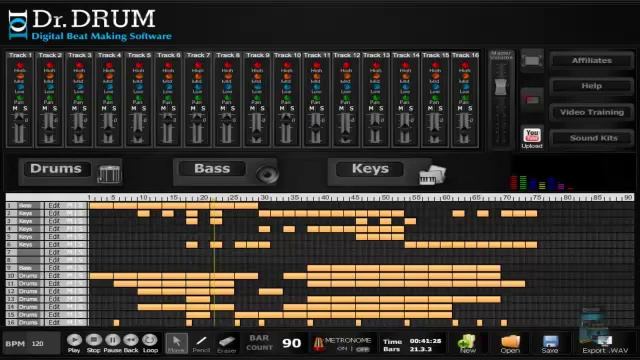Click the Time readout 00:41:25

coord(425,340)
